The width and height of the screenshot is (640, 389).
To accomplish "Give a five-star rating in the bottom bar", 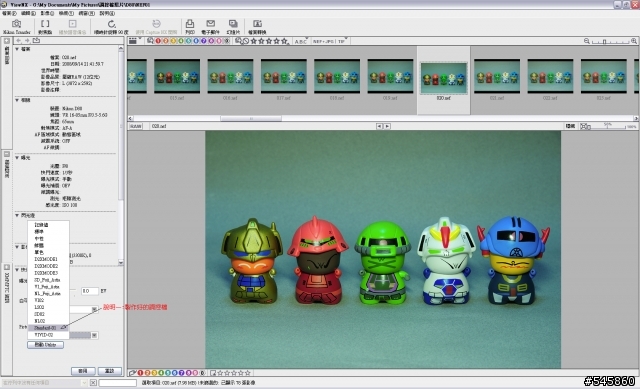I will pyautogui.click(x=247, y=373).
